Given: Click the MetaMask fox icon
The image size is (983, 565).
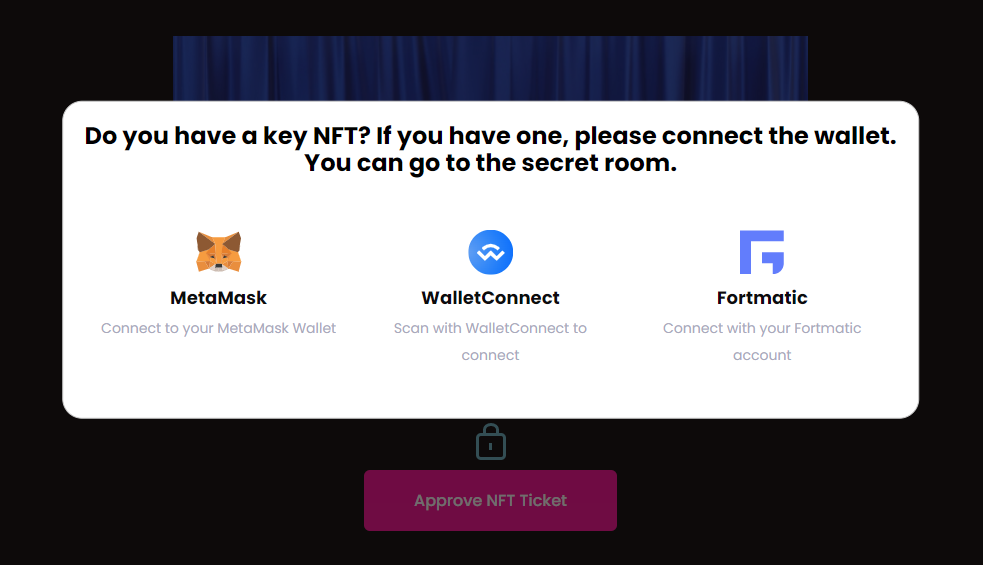Looking at the screenshot, I should pyautogui.click(x=219, y=252).
